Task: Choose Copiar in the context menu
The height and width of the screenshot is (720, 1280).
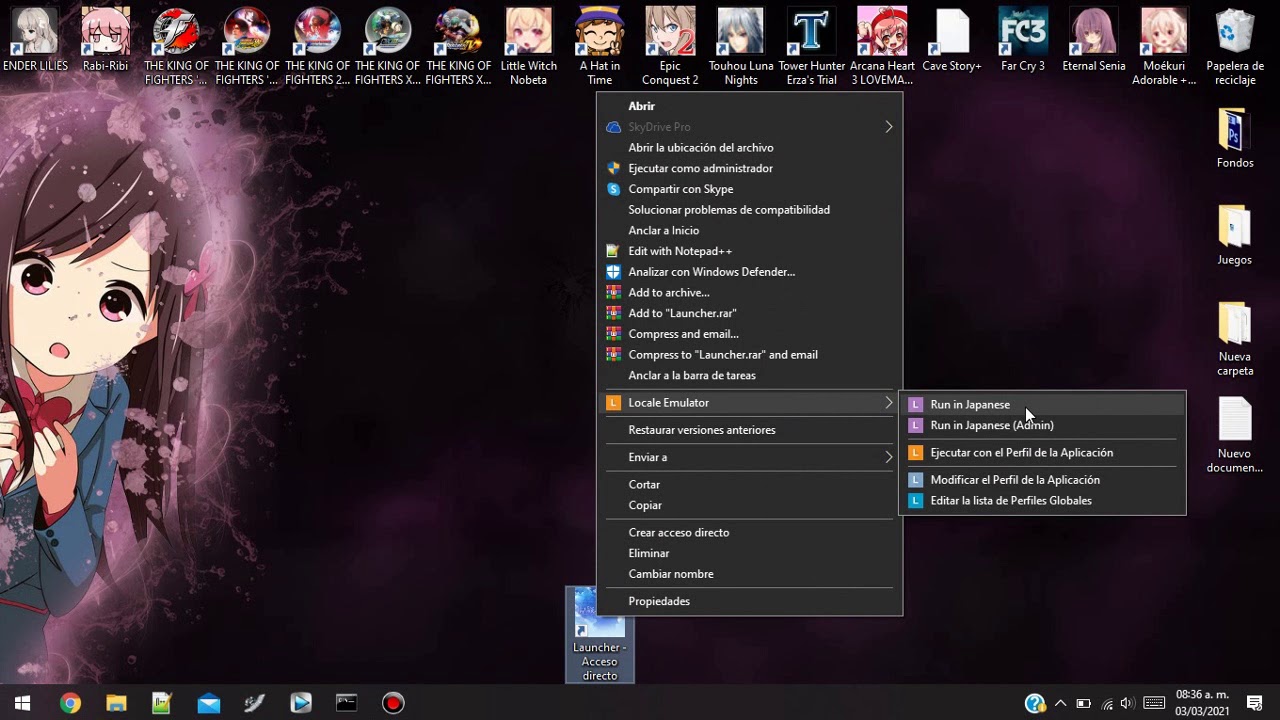Action: coord(749,505)
